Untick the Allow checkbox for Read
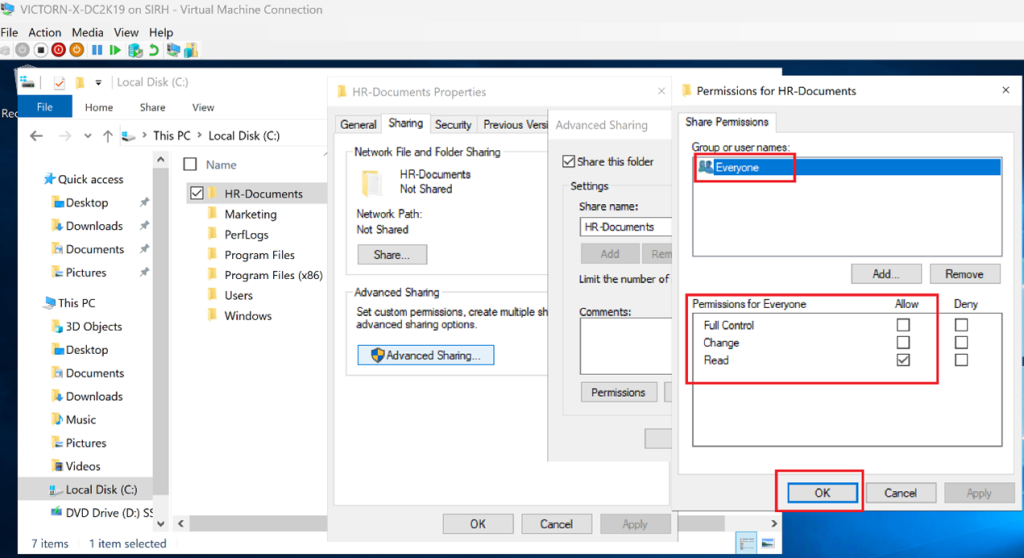The image size is (1024, 558). pyautogui.click(x=904, y=360)
